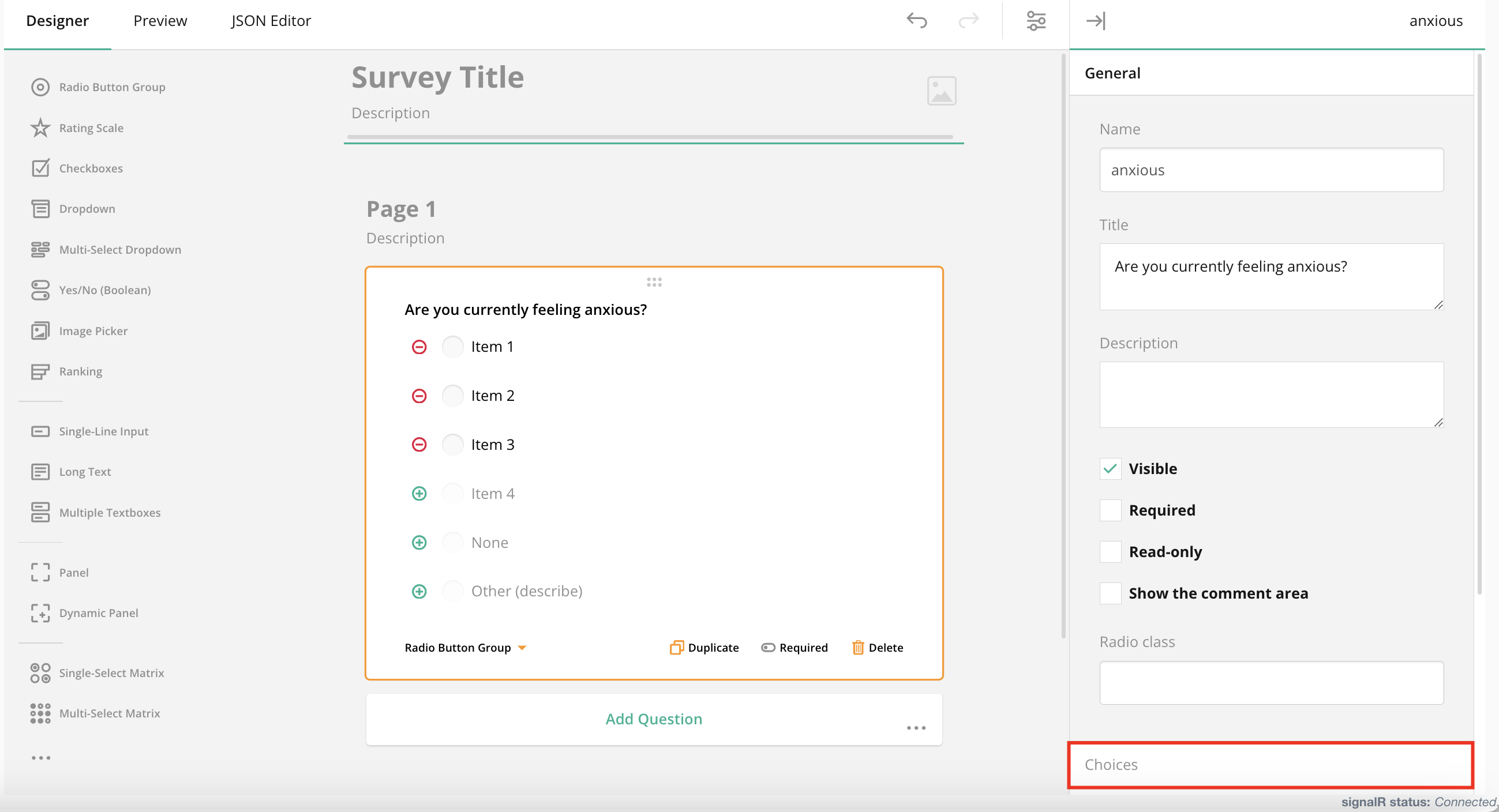This screenshot has height=812, width=1499.
Task: Click the survey logo image placeholder
Action: pos(942,90)
